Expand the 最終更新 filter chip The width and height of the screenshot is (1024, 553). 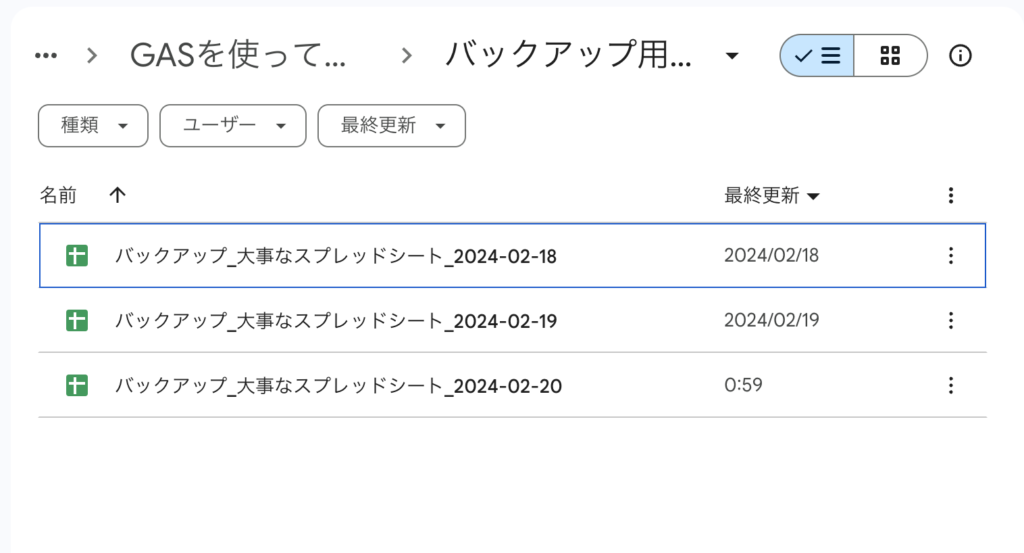pos(391,126)
